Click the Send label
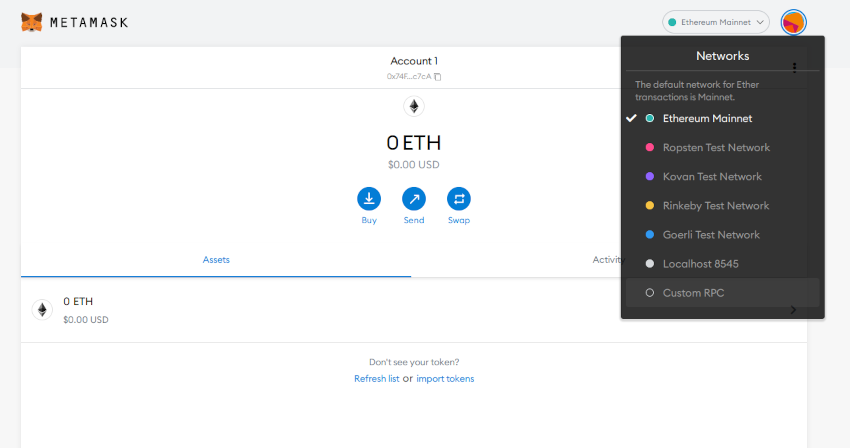 tap(414, 220)
